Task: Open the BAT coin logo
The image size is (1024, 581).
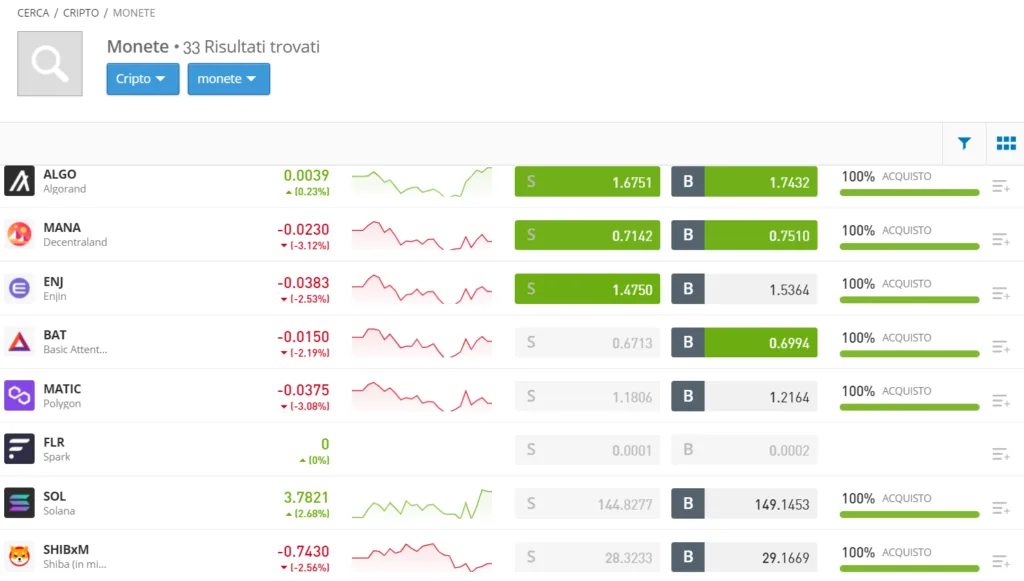Action: coord(20,341)
